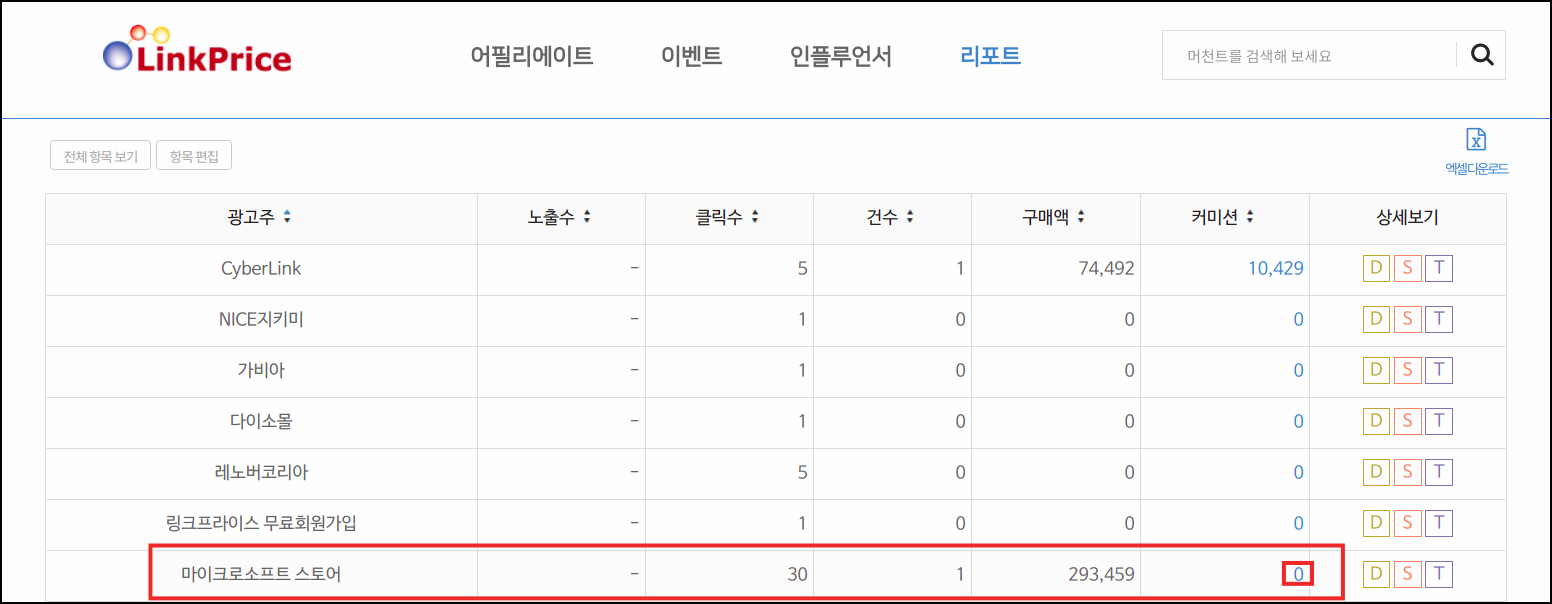Image resolution: width=1552 pixels, height=604 pixels.
Task: Open S detail for 마이크로소프트 스토어 row
Action: 1407,574
